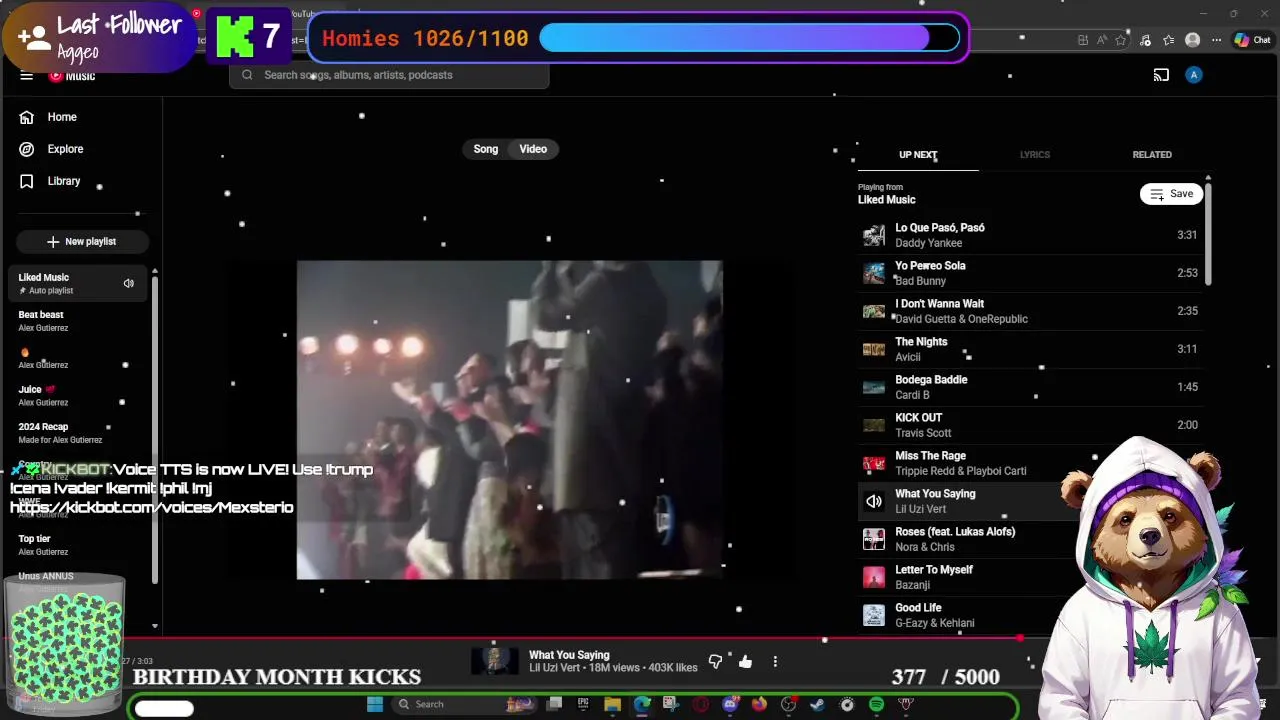Open Steam from taskbar
The height and width of the screenshot is (720, 1280).
(817, 704)
